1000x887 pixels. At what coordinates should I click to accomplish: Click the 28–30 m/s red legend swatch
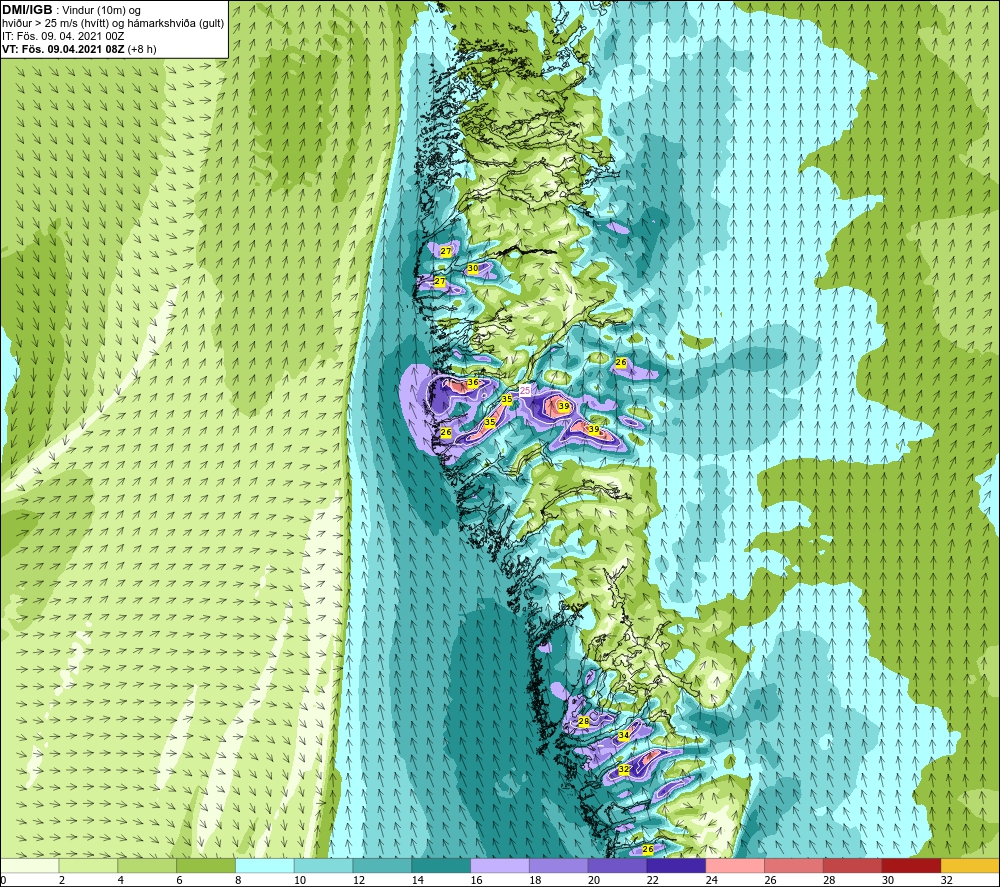tap(852, 866)
